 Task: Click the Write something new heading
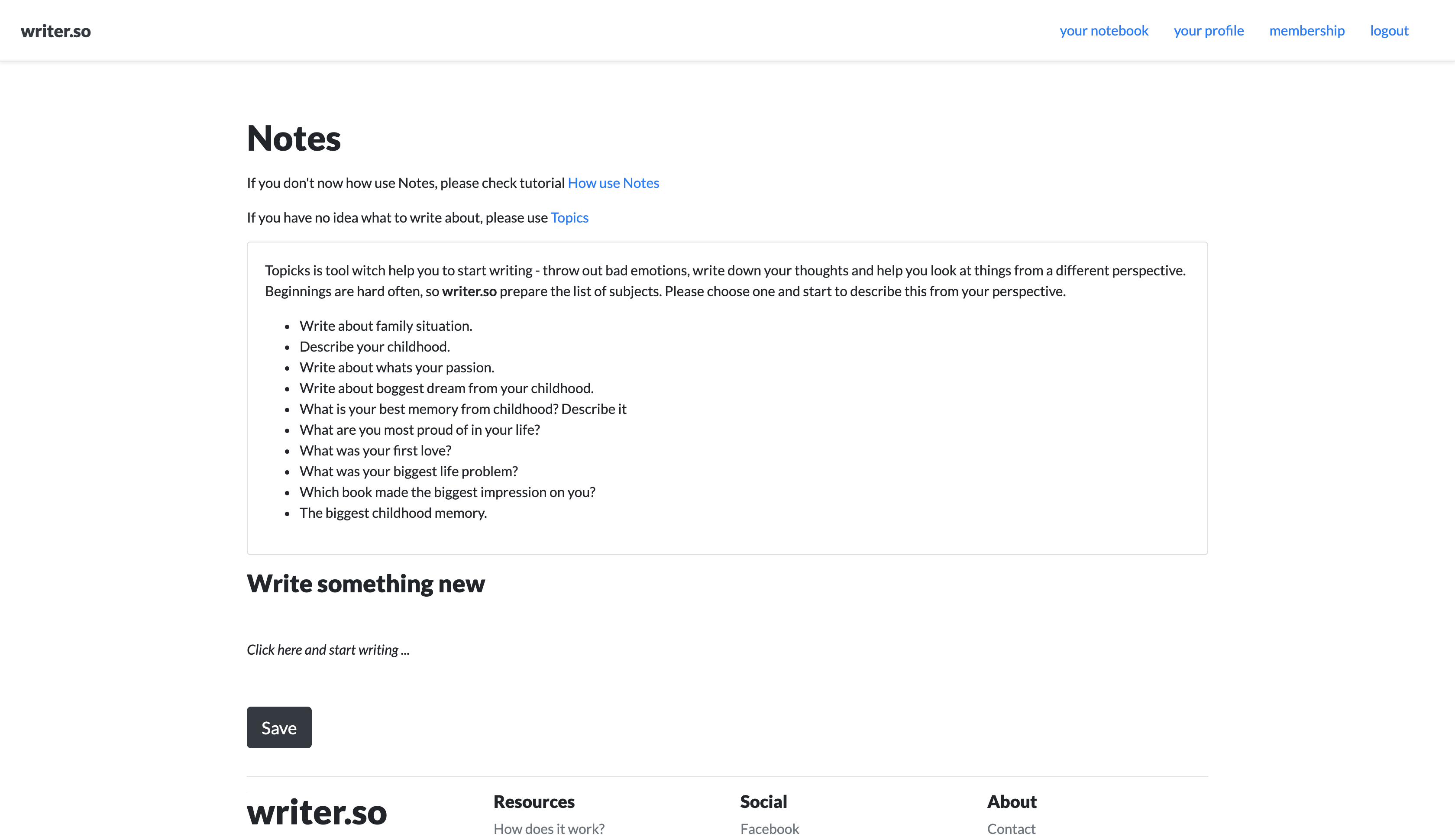[366, 584]
